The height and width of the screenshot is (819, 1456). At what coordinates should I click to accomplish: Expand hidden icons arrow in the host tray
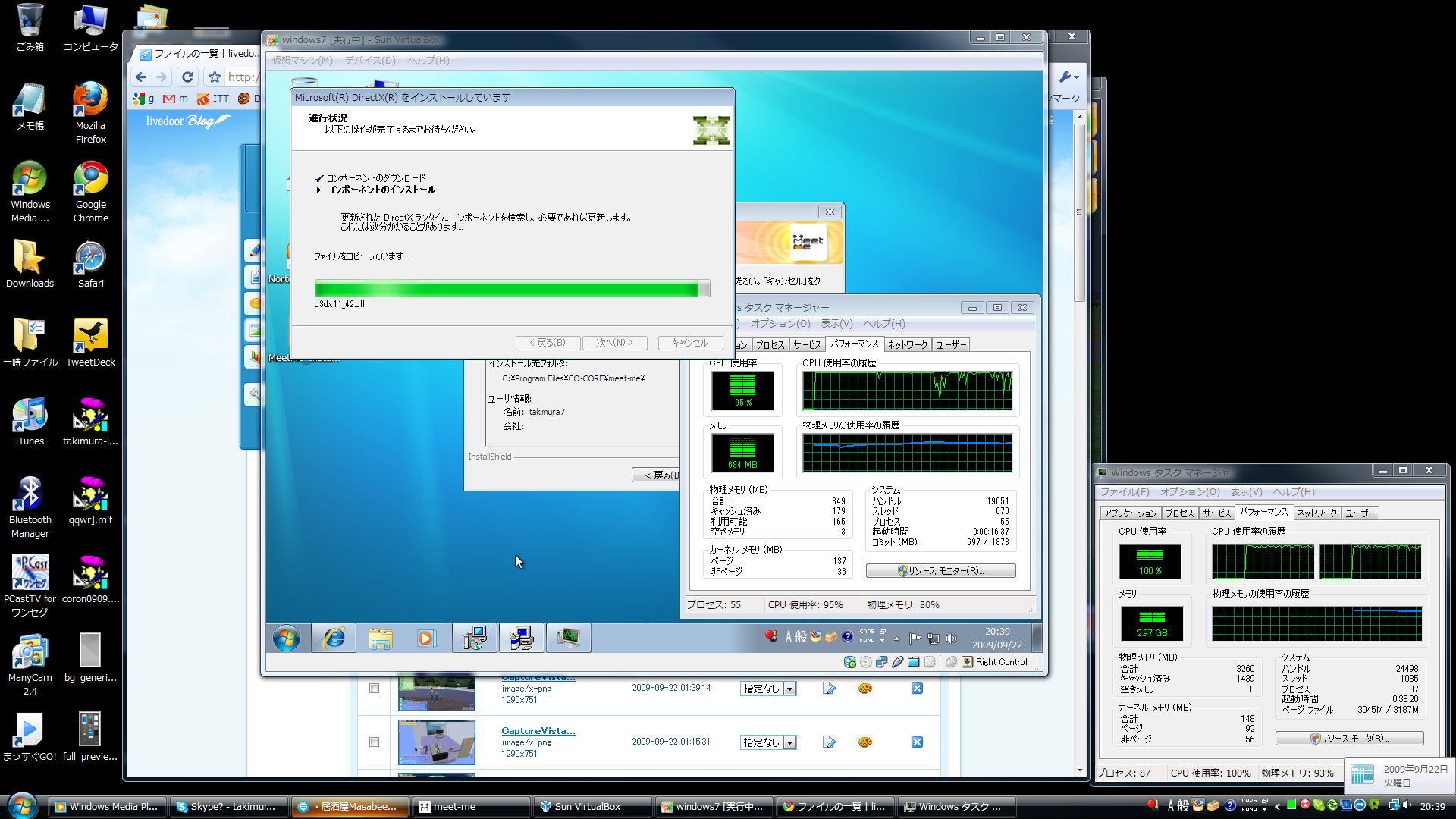[x=1278, y=806]
